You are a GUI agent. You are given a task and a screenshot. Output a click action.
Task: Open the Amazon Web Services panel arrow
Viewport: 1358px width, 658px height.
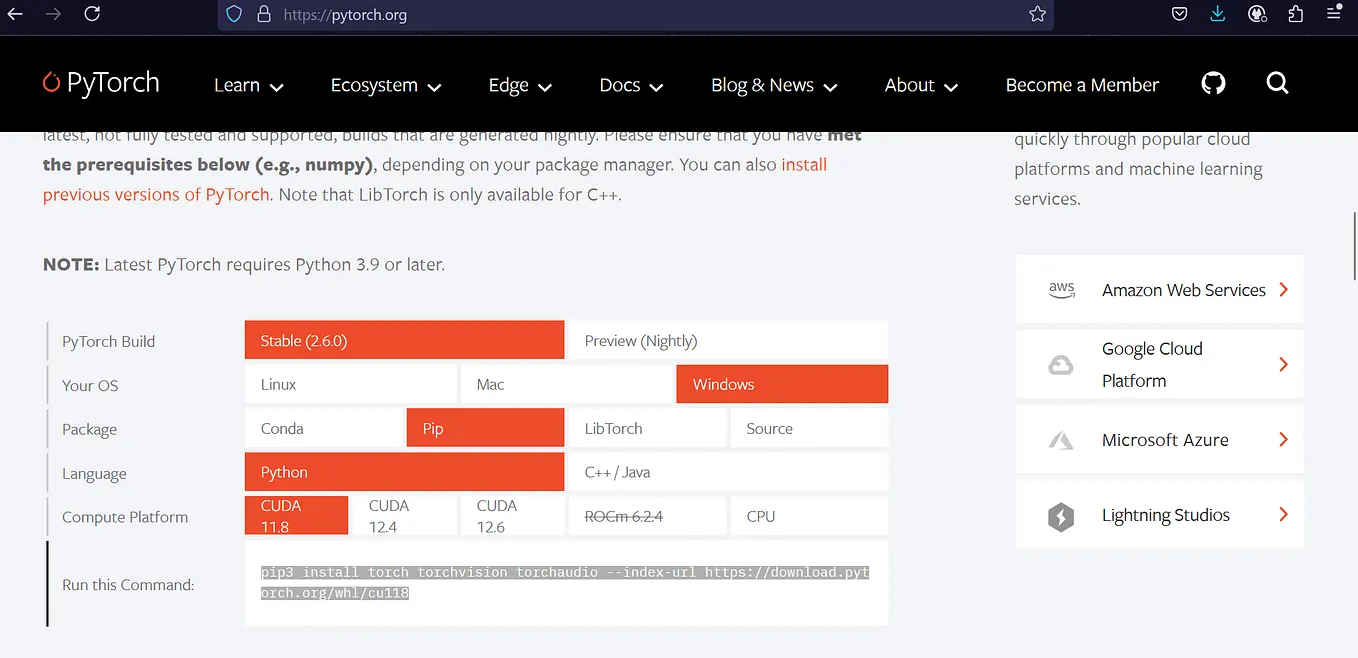(1283, 289)
